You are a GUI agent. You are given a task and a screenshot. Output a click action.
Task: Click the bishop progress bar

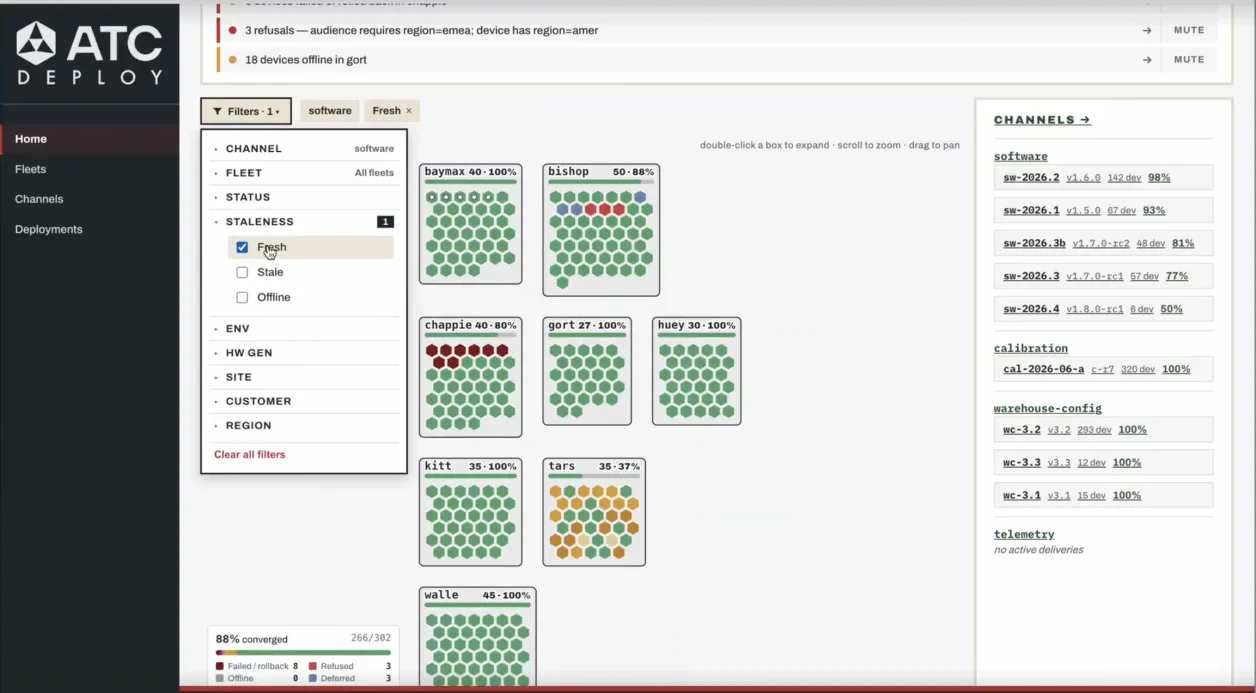pos(601,182)
